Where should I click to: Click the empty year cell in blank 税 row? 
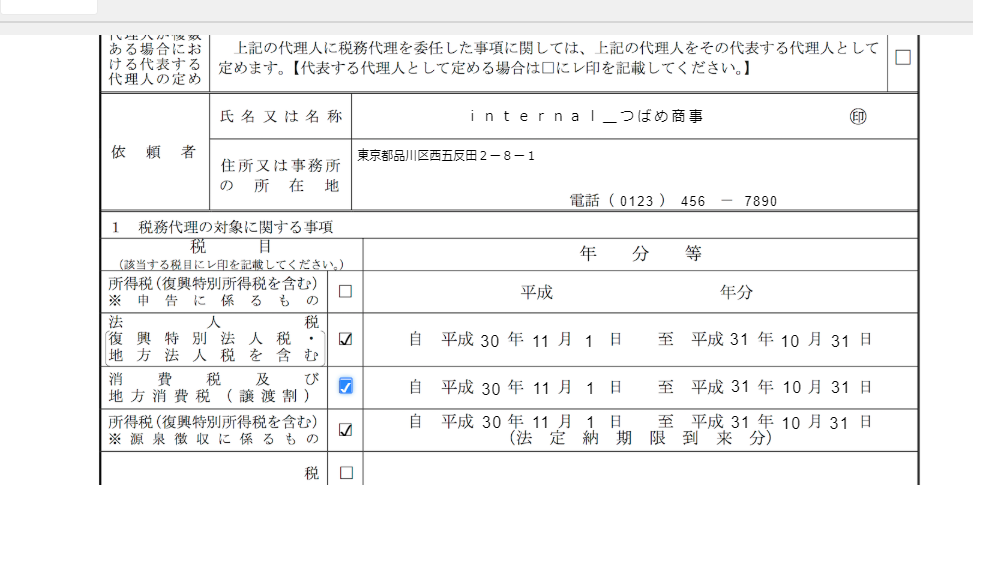640,469
